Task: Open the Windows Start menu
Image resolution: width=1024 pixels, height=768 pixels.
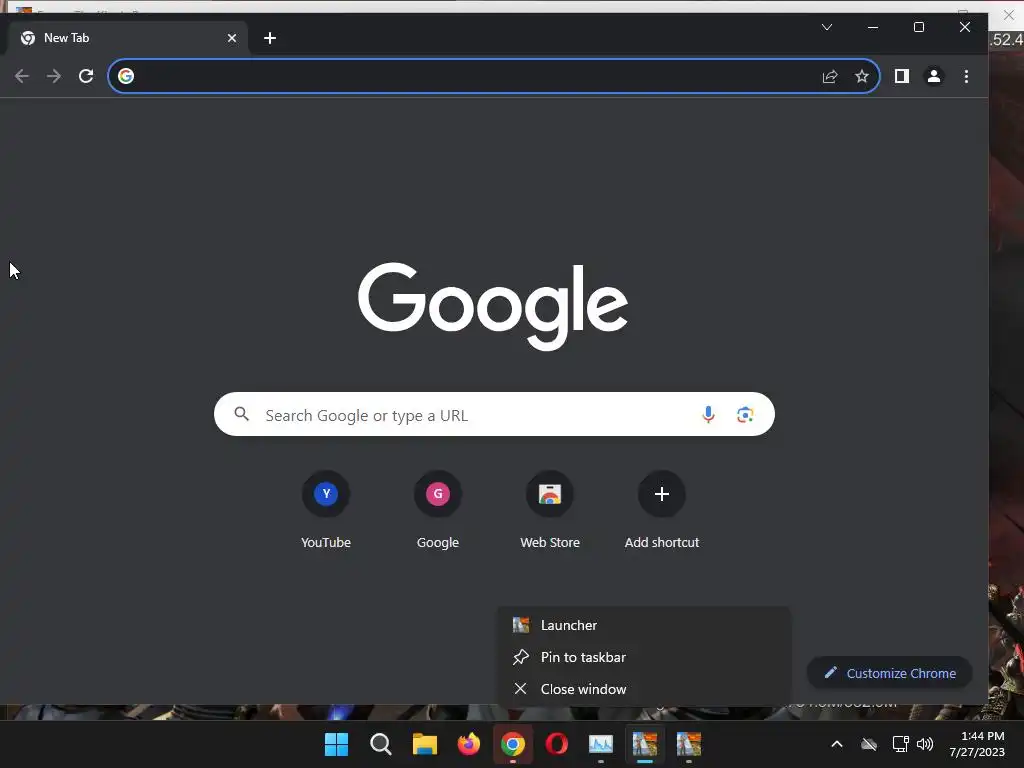Action: point(336,744)
